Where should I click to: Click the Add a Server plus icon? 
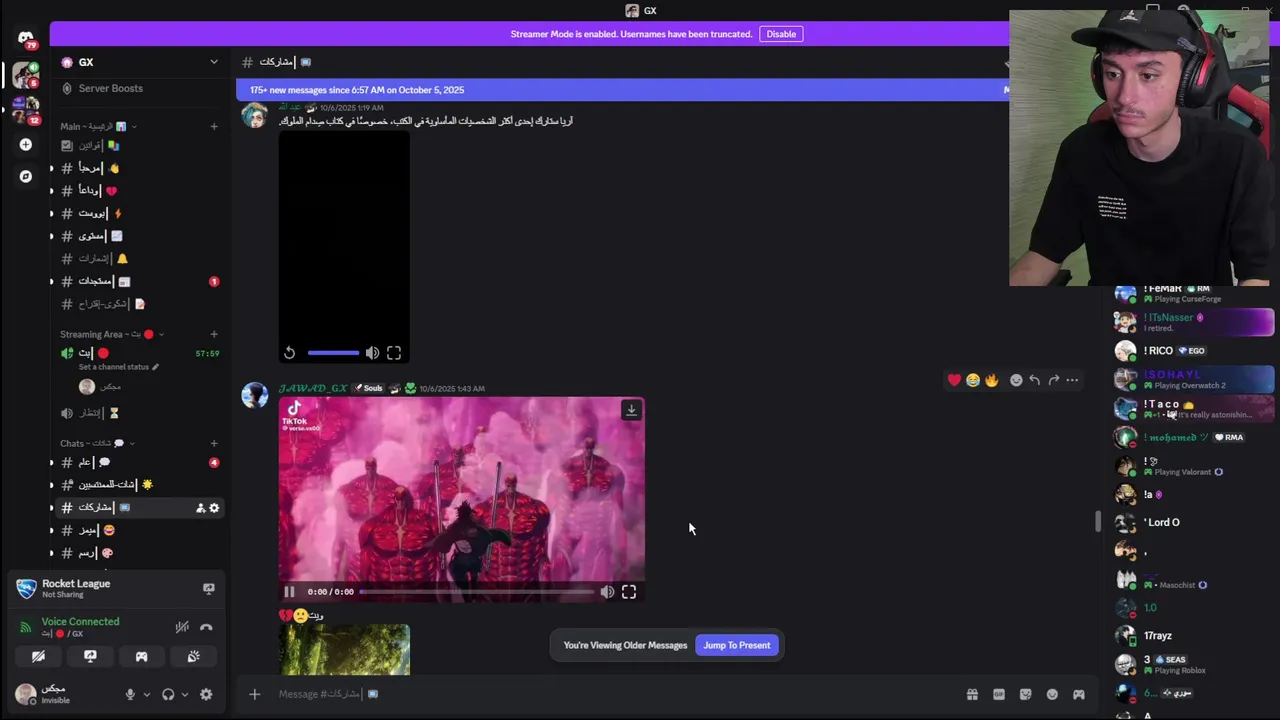25,144
